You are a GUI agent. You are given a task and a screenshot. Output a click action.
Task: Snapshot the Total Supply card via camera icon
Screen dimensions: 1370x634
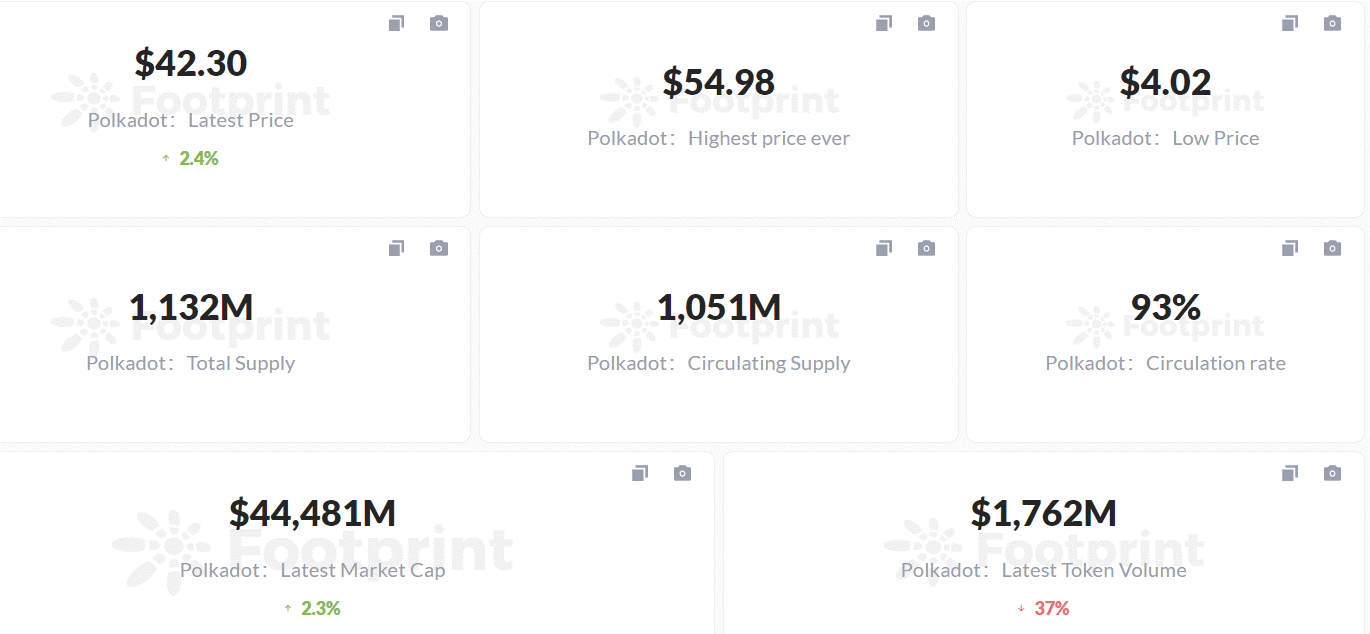pyautogui.click(x=439, y=248)
